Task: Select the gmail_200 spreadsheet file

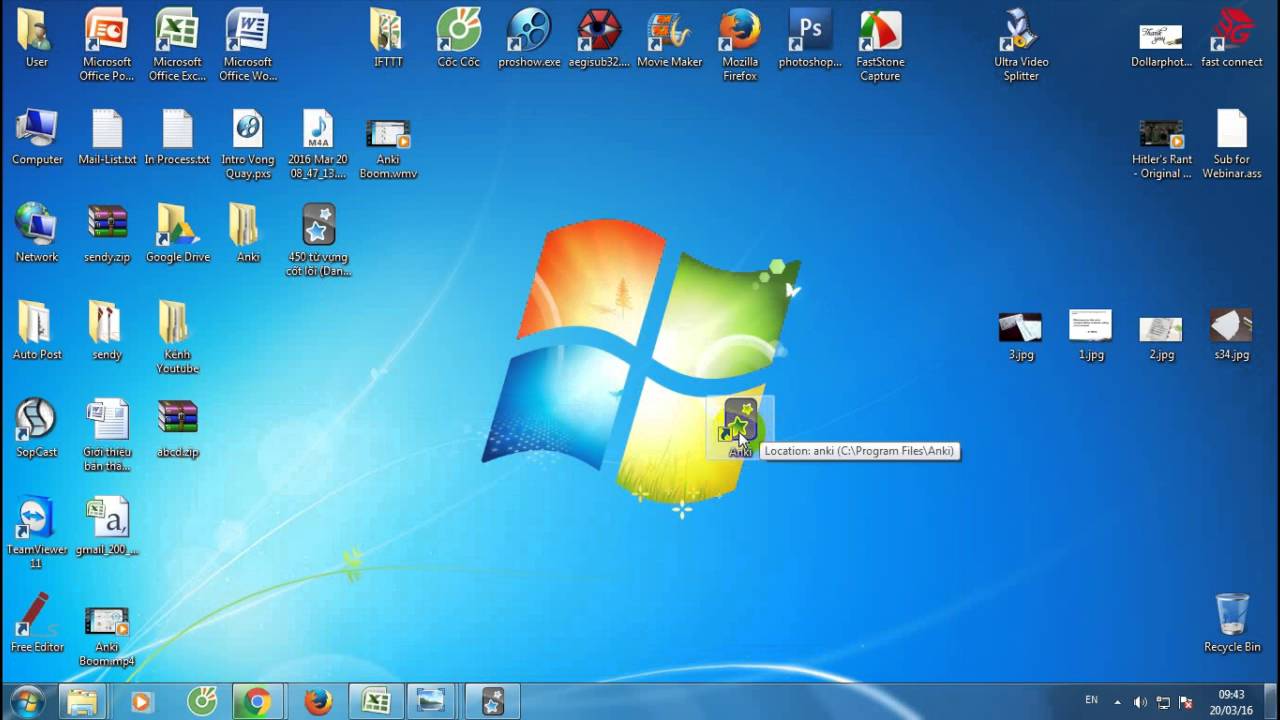Action: coord(107,527)
